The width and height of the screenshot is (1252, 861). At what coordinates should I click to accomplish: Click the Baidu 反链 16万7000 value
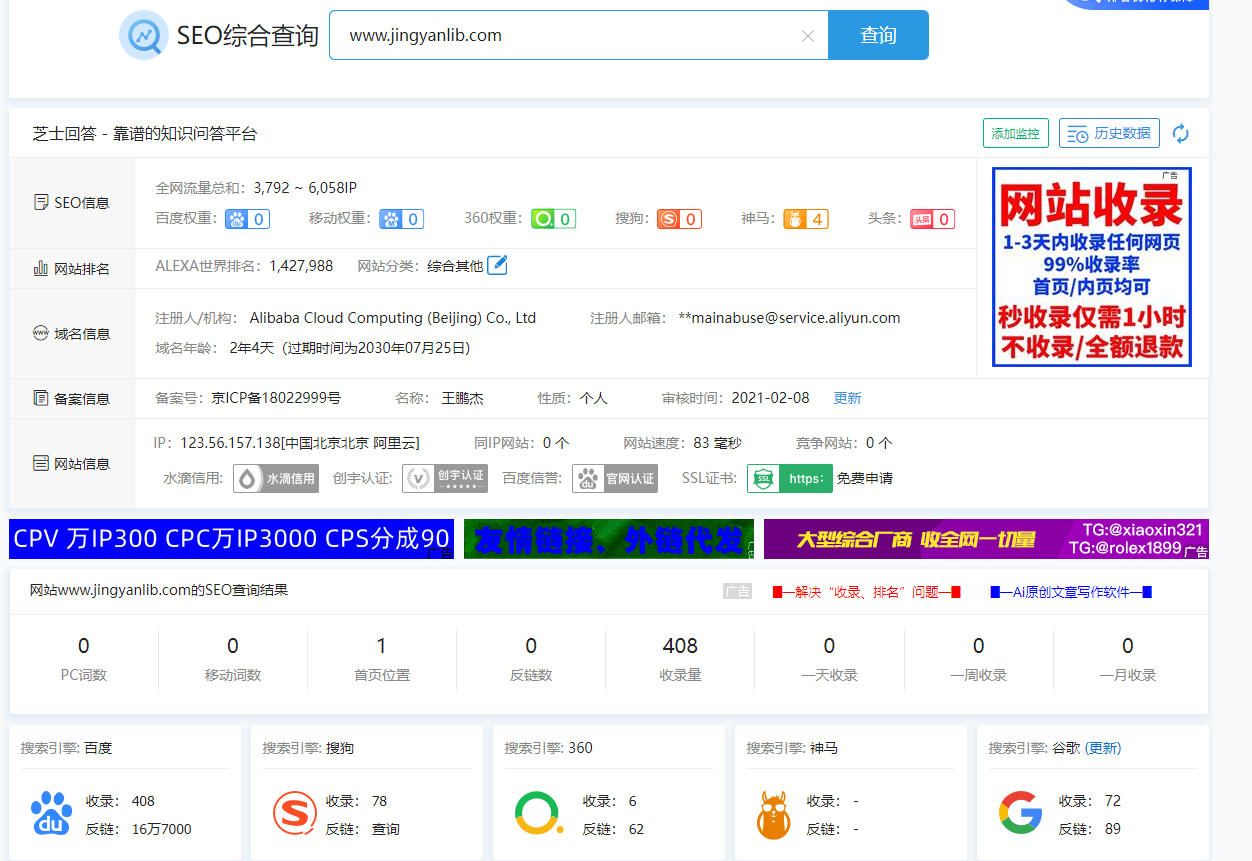(162, 829)
